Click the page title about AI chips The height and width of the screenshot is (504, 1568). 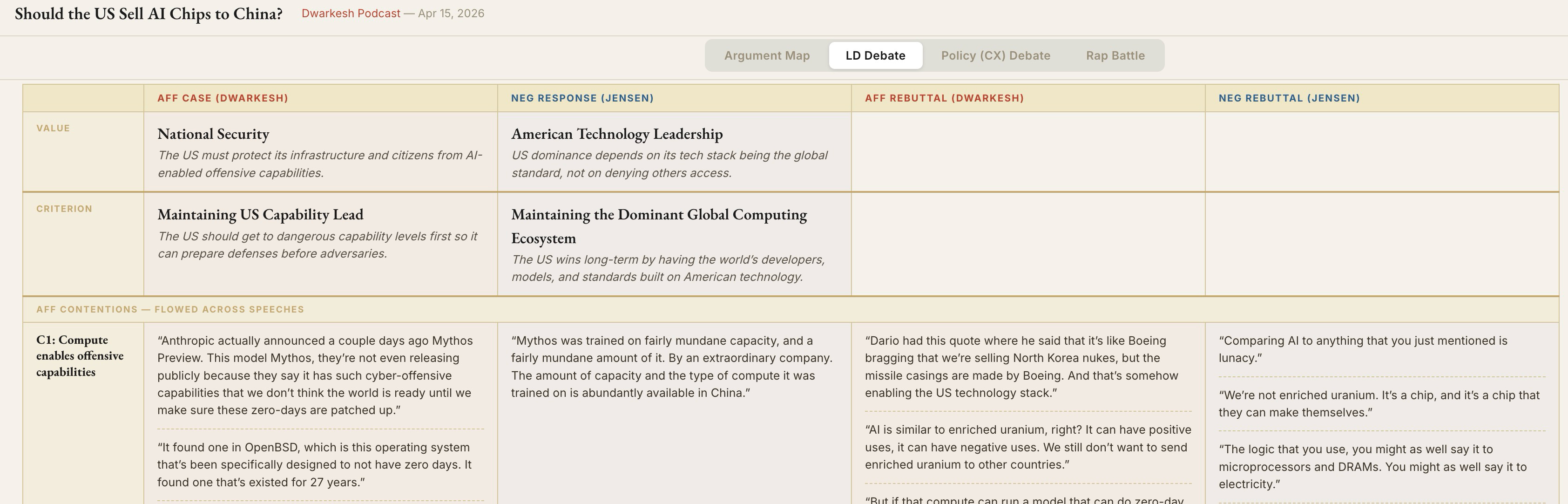point(149,14)
